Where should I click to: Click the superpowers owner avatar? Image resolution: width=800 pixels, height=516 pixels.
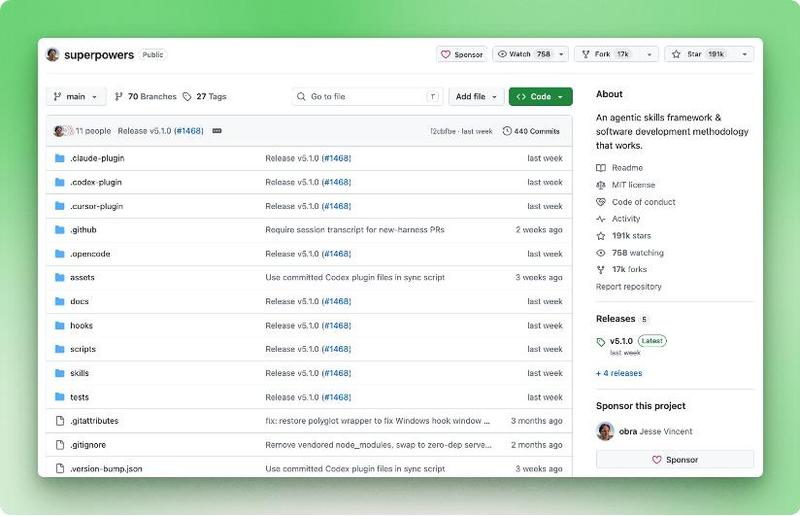[x=53, y=54]
